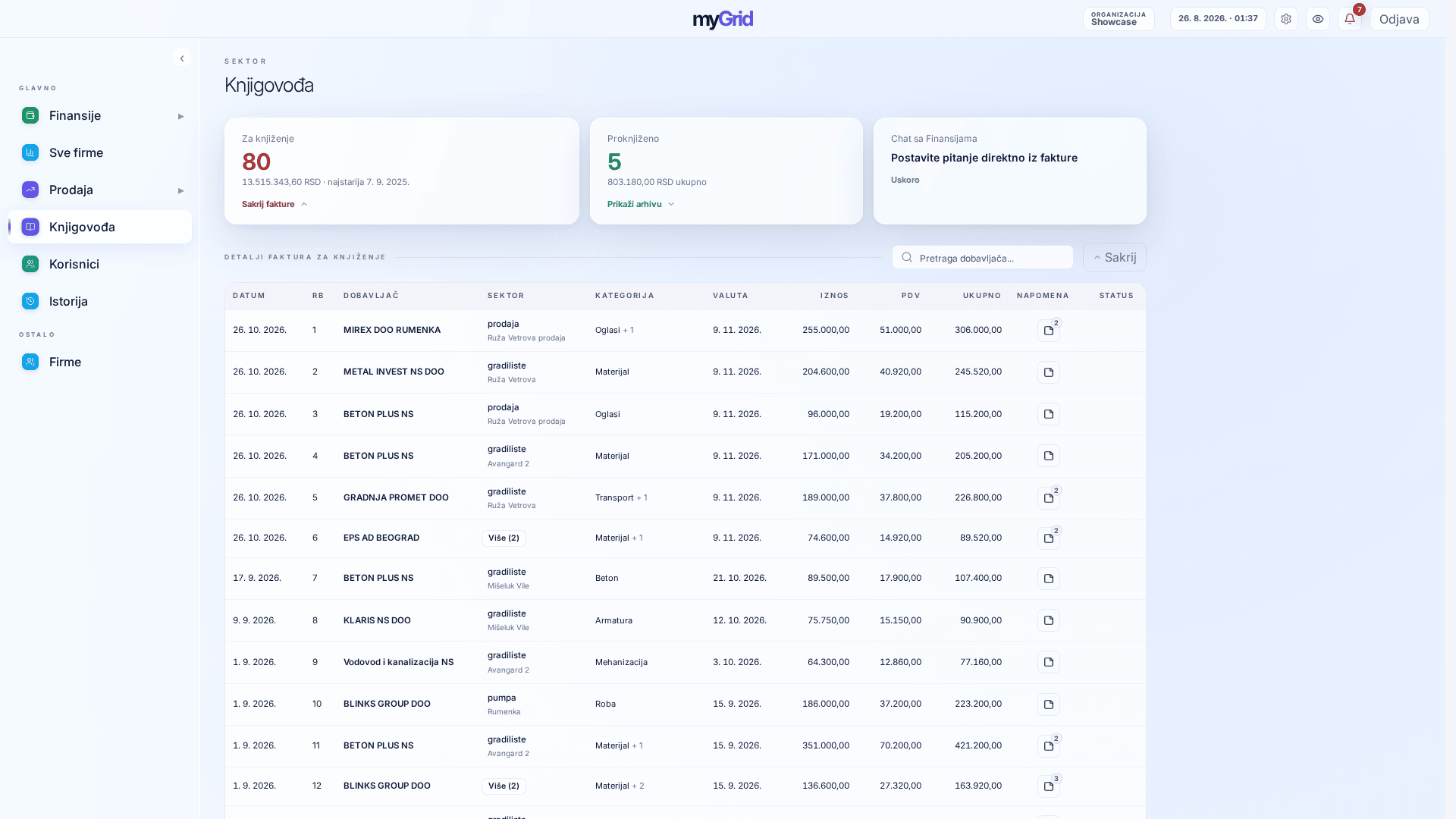Image resolution: width=1456 pixels, height=819 pixels.
Task: Click the Armatura category cell
Action: [x=613, y=620]
